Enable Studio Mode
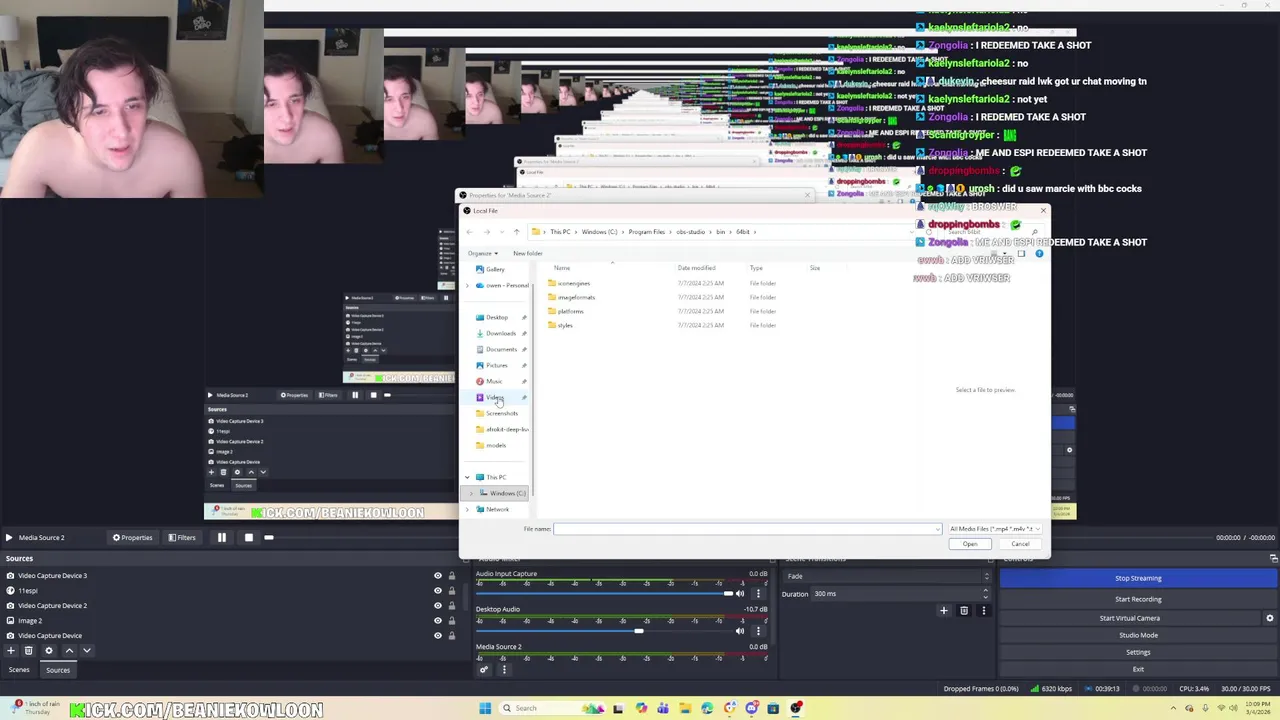Image resolution: width=1280 pixels, height=720 pixels. pyautogui.click(x=1138, y=635)
